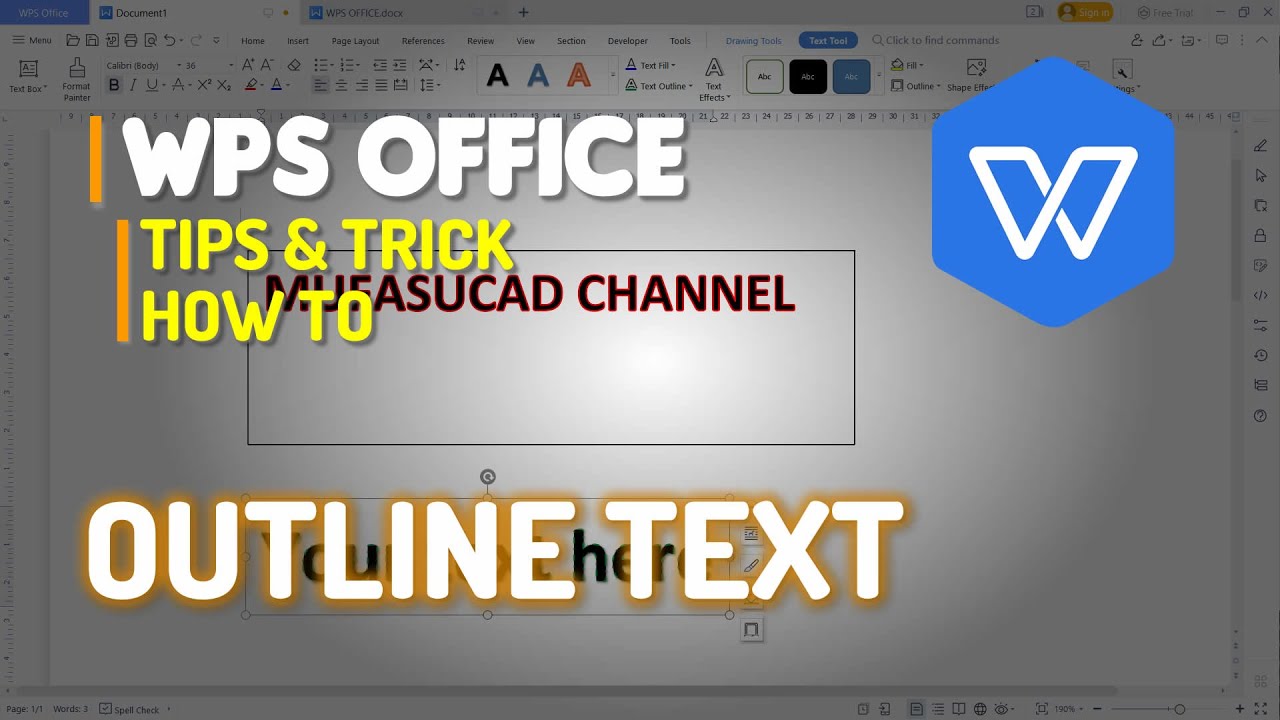Open the Text Fill dropdown
The image size is (1280, 720).
click(x=651, y=65)
